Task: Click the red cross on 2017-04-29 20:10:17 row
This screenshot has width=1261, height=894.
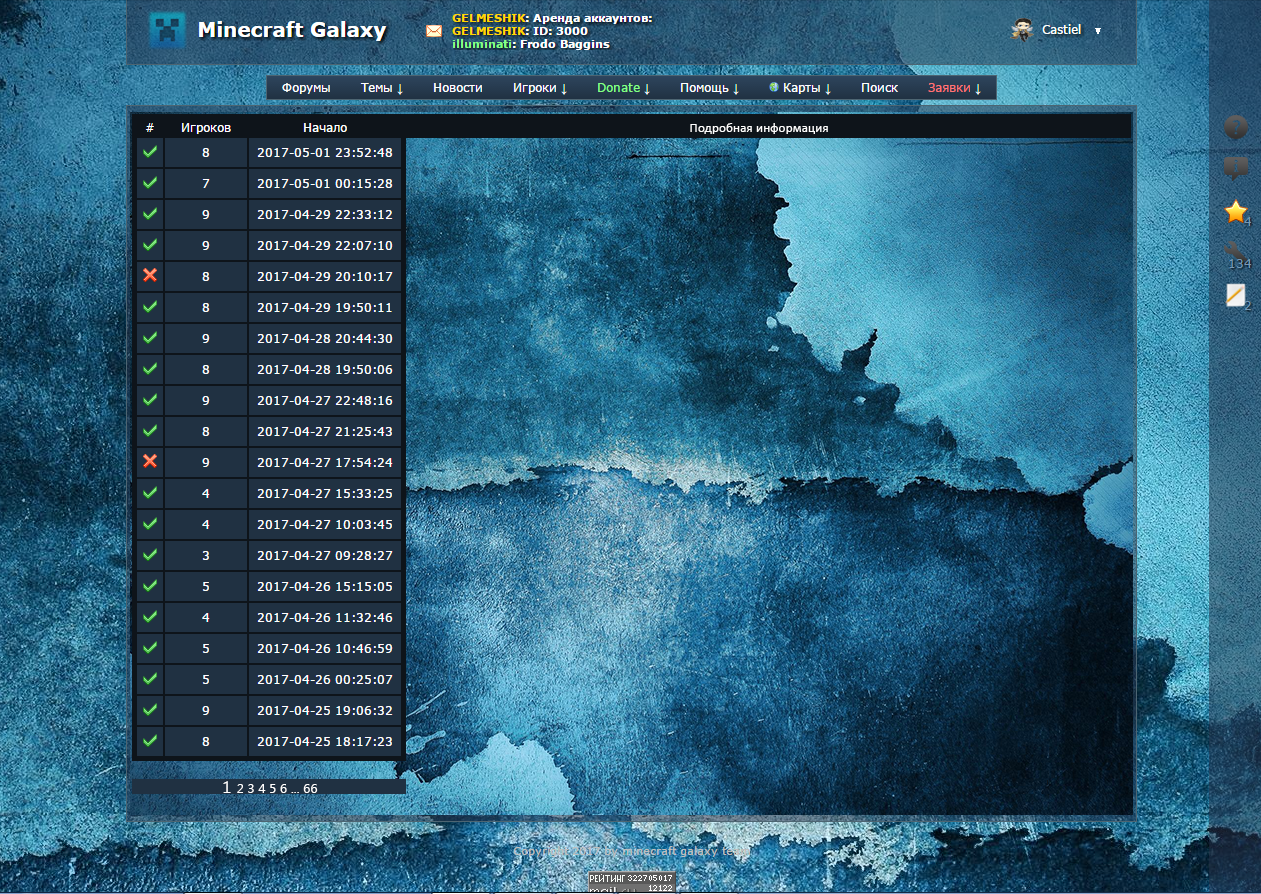Action: click(150, 276)
